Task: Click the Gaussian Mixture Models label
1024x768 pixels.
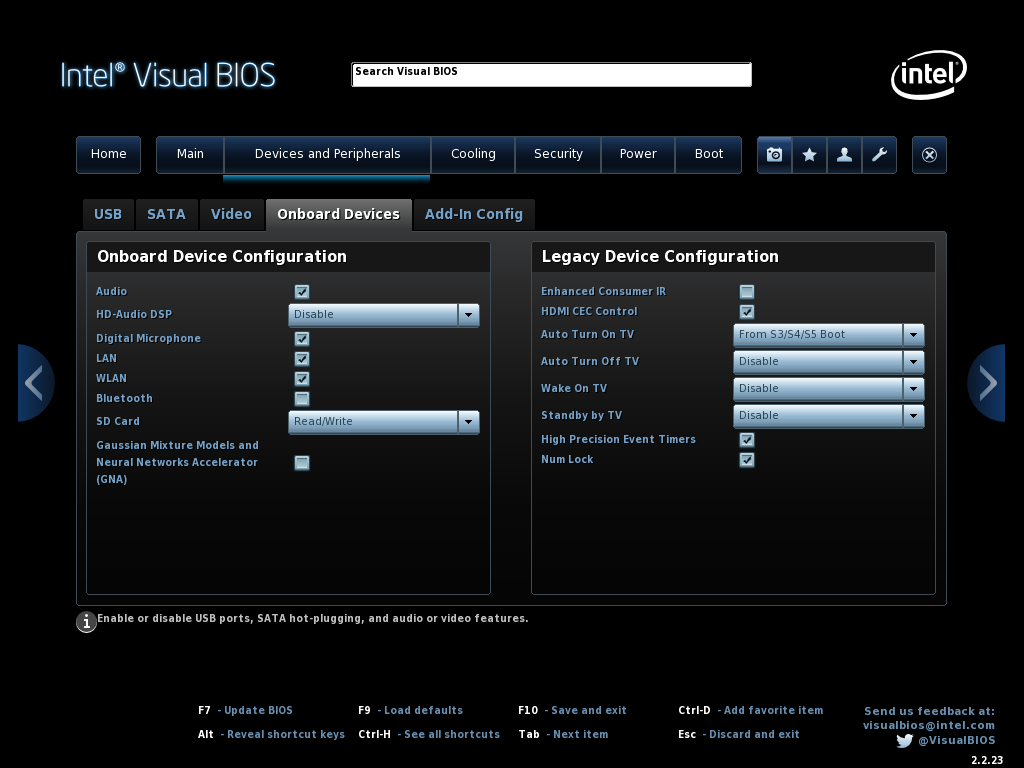Action: point(177,462)
